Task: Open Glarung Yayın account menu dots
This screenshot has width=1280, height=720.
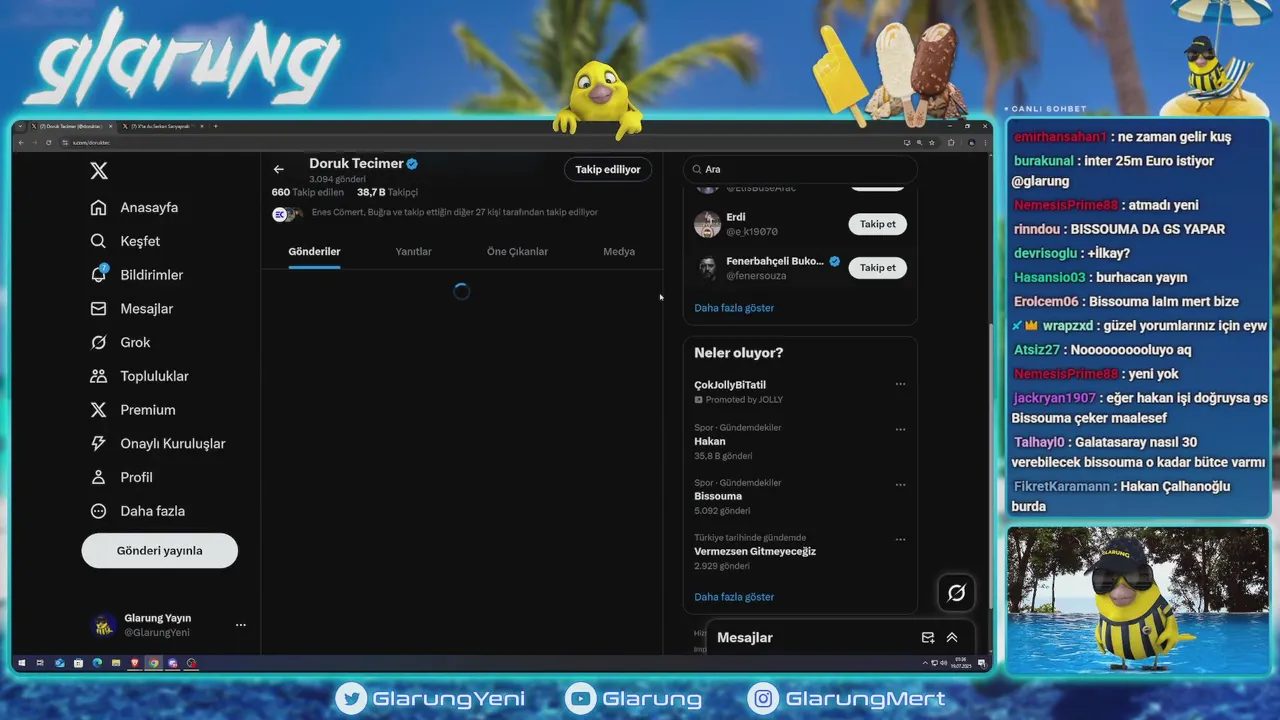Action: (x=240, y=625)
